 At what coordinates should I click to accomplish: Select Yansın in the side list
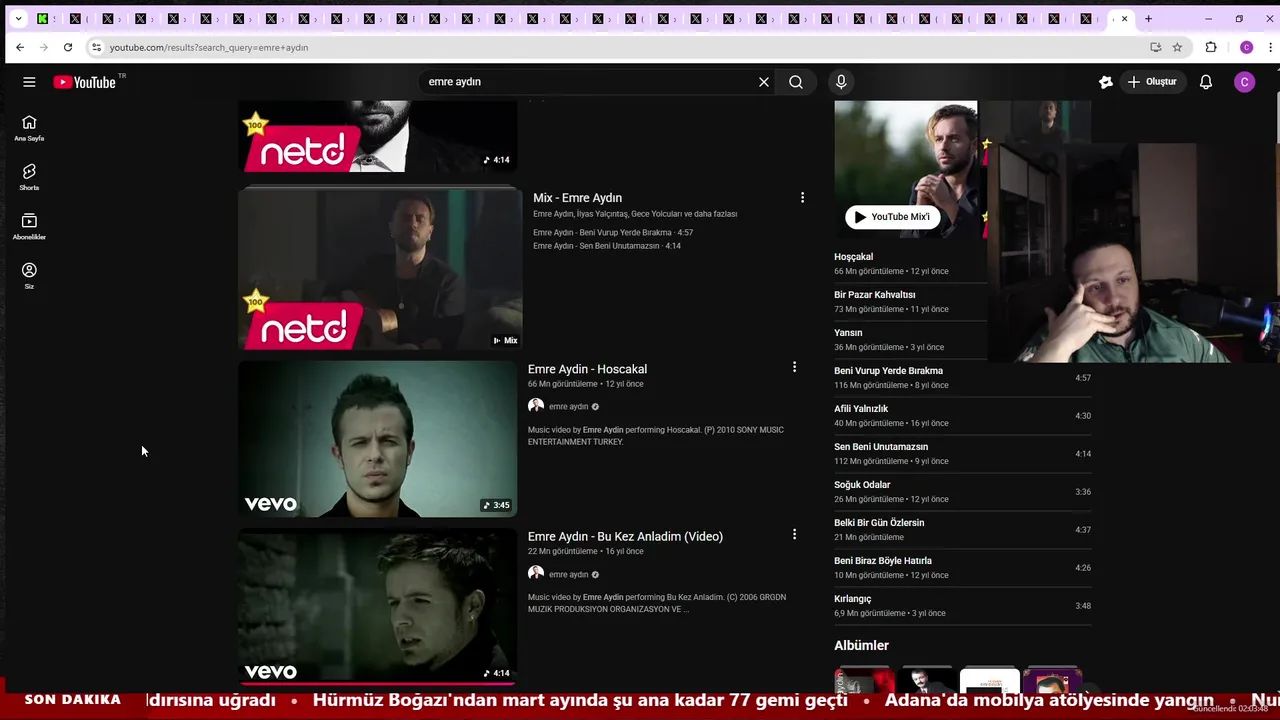[x=848, y=333]
